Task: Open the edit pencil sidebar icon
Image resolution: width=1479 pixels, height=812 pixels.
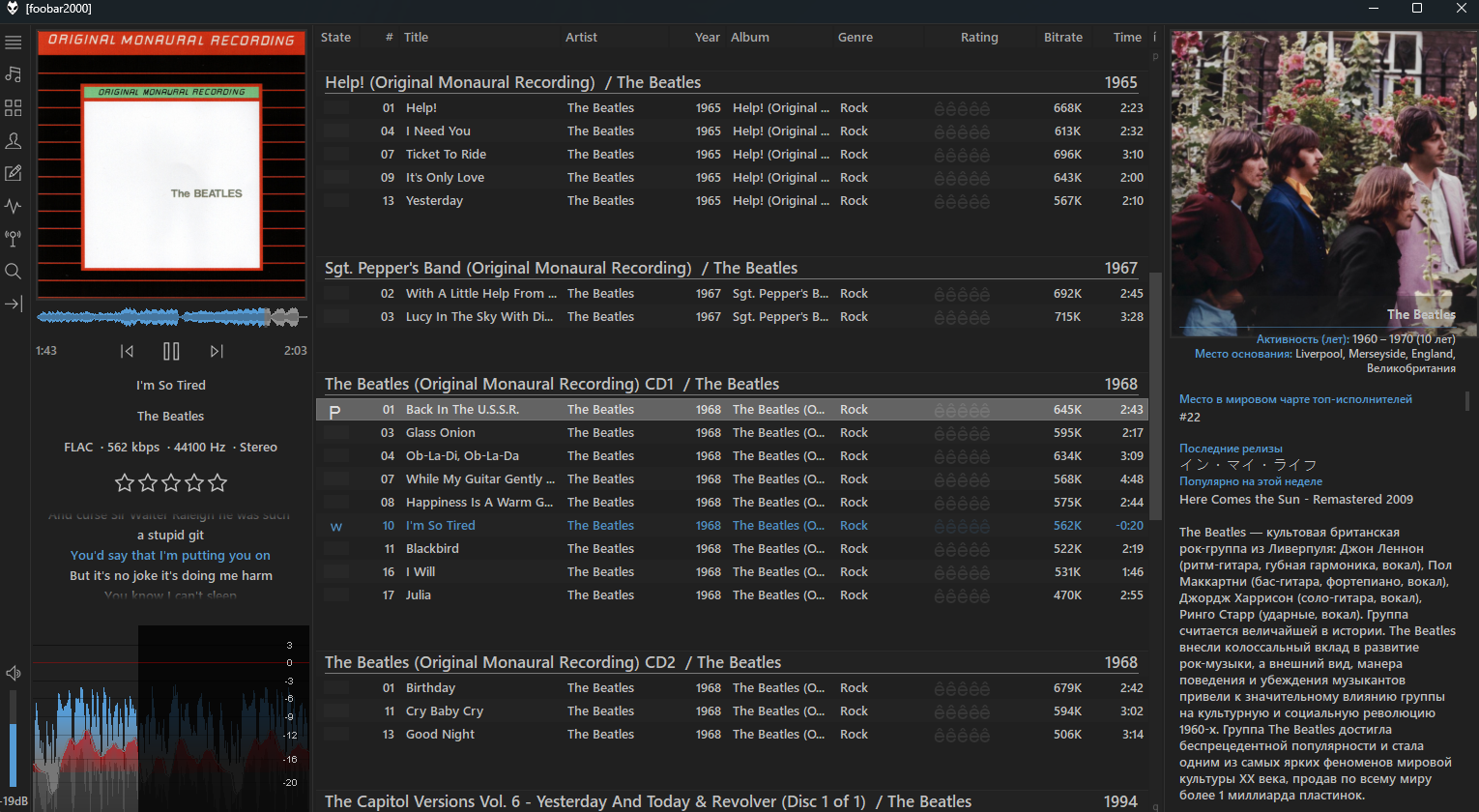Action: point(14,173)
